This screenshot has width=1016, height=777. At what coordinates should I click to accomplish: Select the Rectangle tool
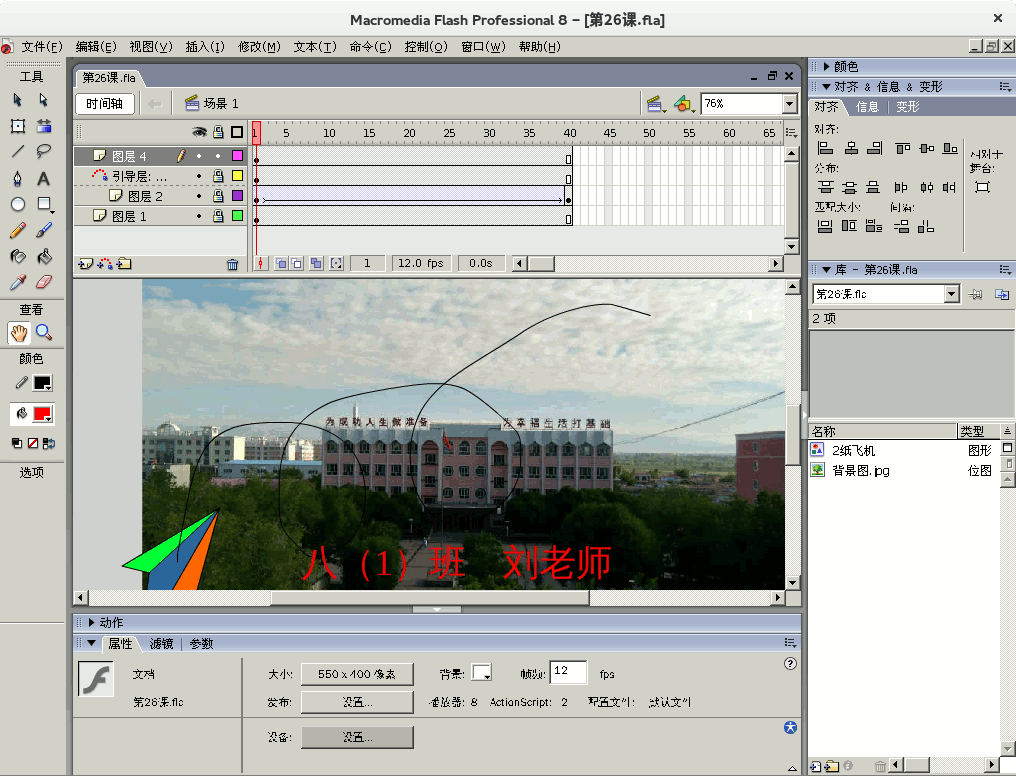tap(43, 204)
